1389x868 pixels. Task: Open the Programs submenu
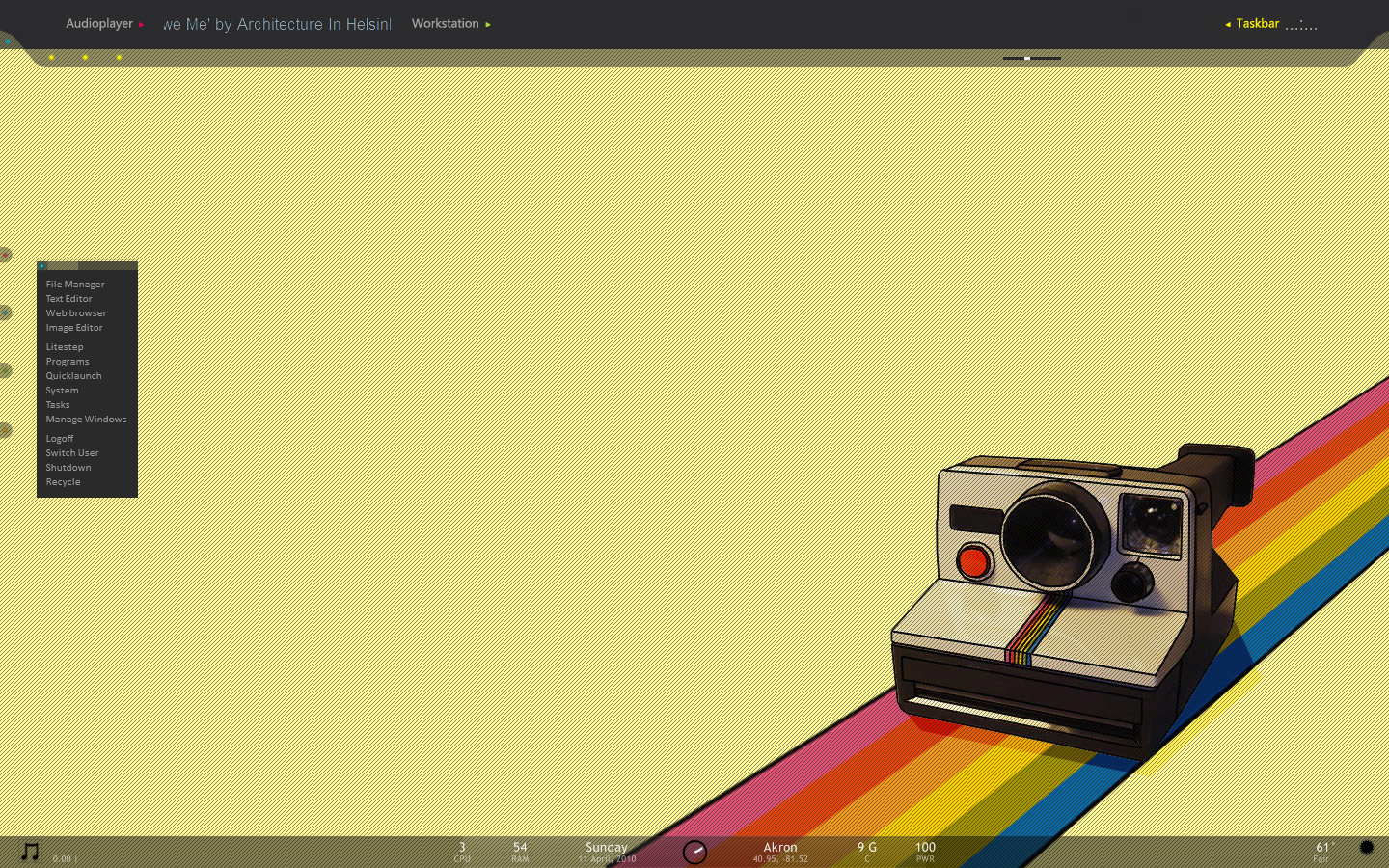click(68, 361)
